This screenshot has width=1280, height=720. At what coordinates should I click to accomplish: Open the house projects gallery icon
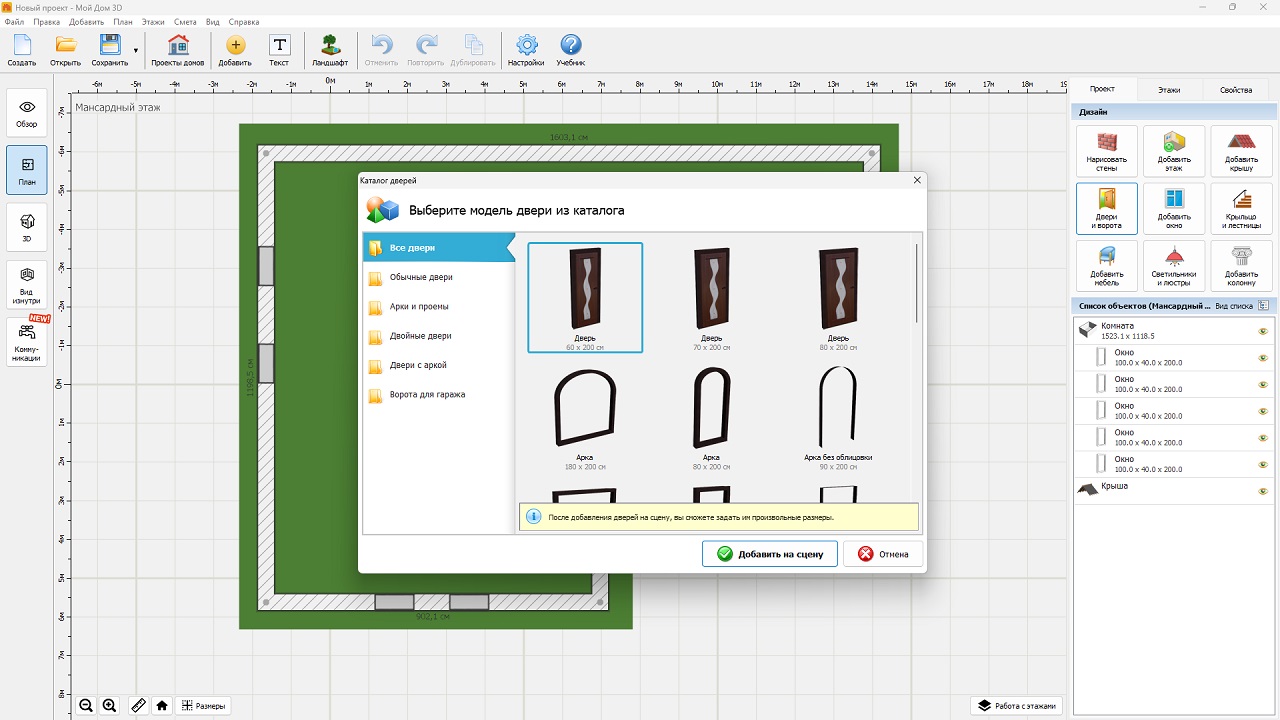click(x=178, y=50)
